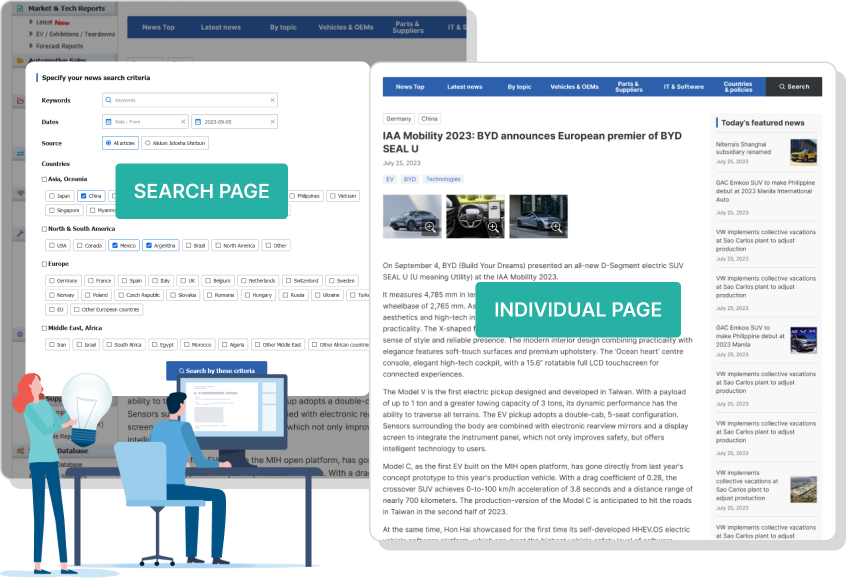Click the green Market & Tech Reports document icon
The height and width of the screenshot is (578, 846).
tap(20, 9)
